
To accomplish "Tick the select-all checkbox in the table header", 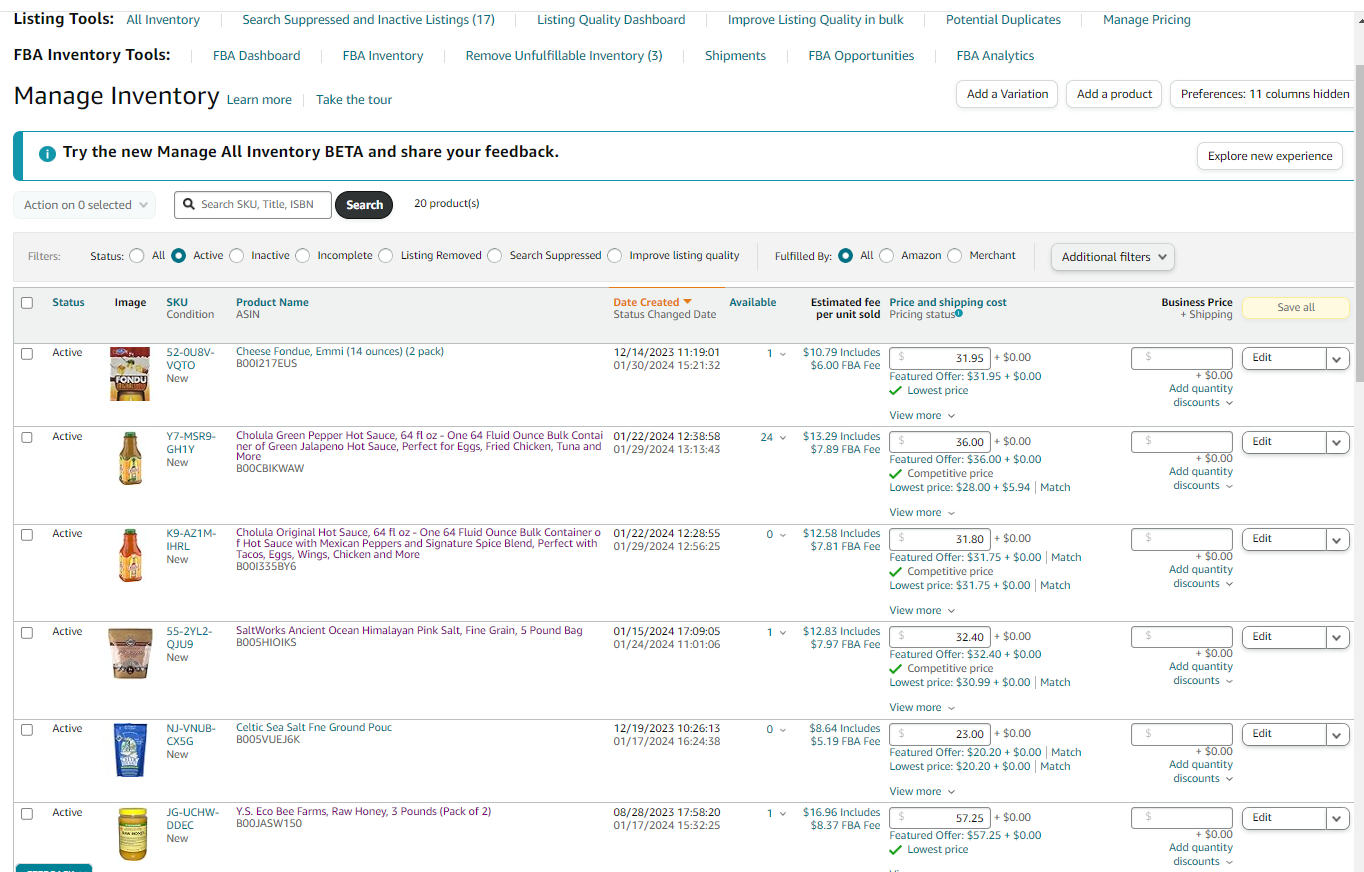I will click(27, 303).
